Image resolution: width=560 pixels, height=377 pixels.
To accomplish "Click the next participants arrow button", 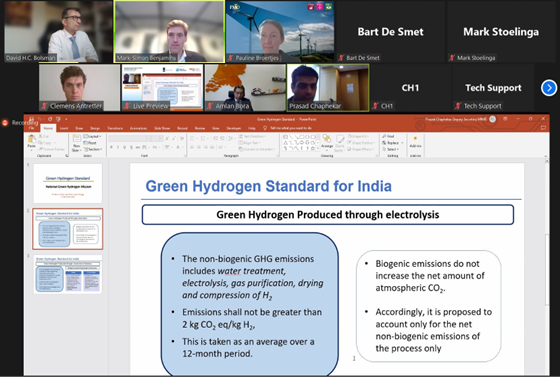I will tap(549, 88).
